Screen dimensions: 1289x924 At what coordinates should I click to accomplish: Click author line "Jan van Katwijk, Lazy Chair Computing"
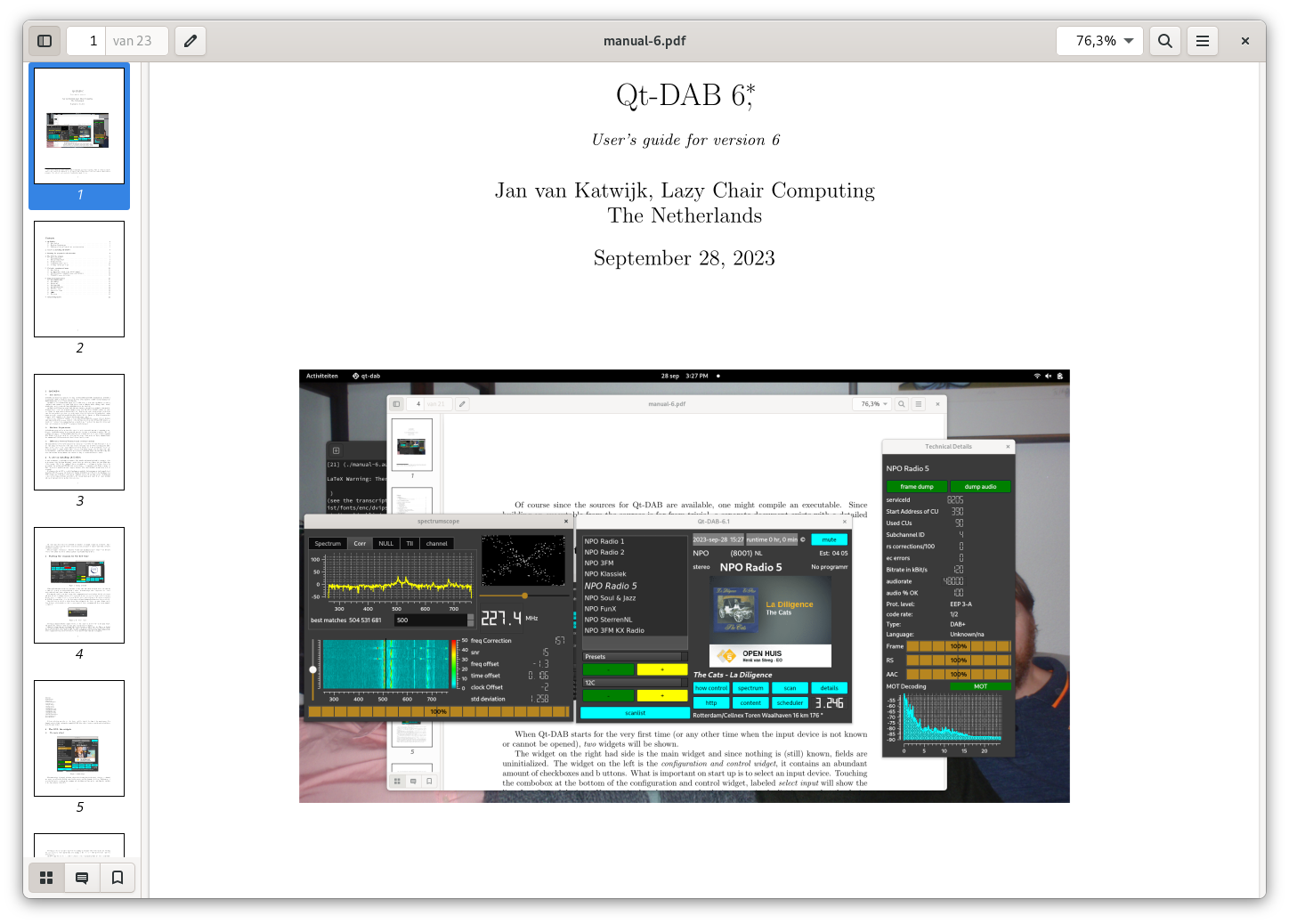(x=685, y=190)
